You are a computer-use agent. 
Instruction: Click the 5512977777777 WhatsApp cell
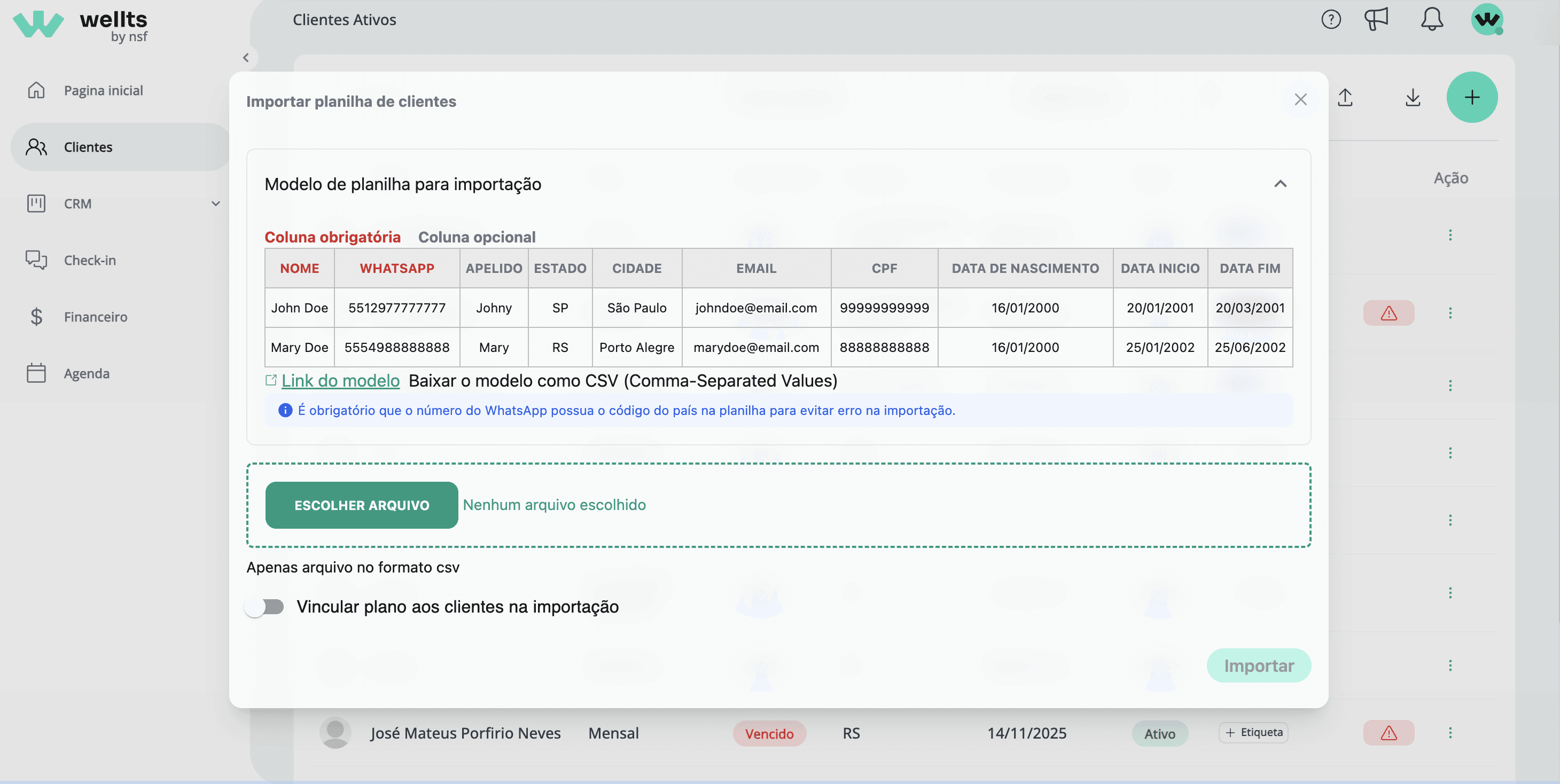click(396, 308)
